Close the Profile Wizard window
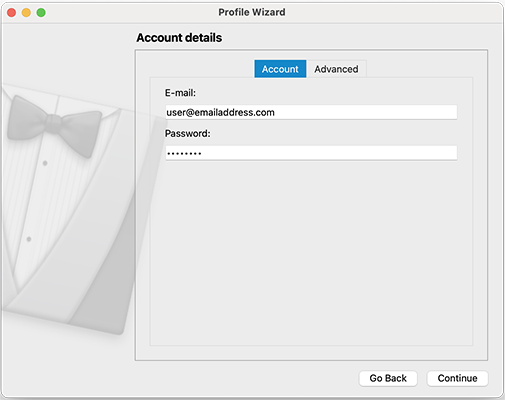 [x=12, y=13]
